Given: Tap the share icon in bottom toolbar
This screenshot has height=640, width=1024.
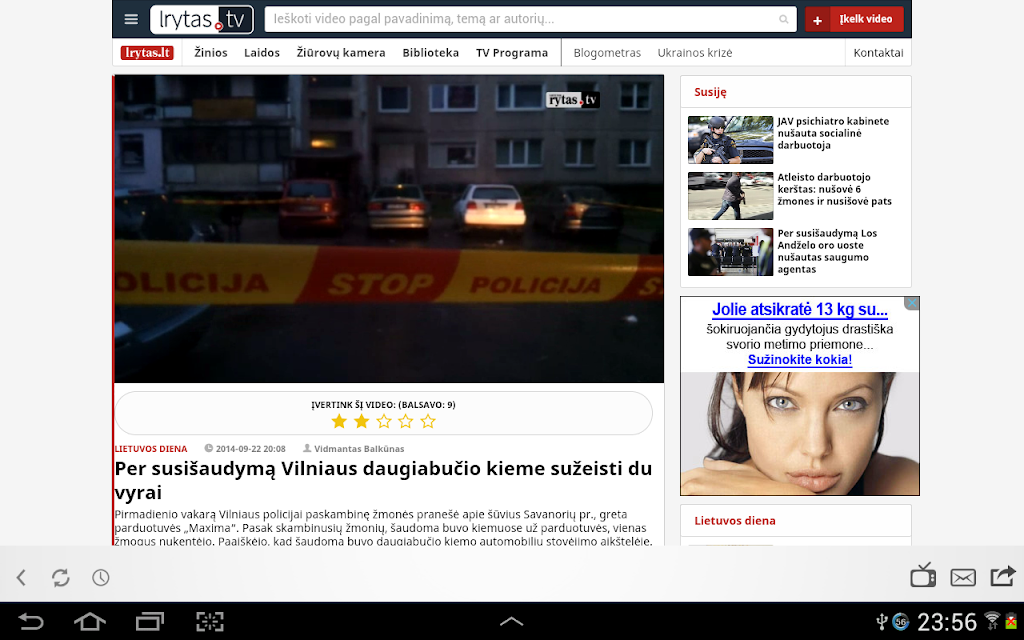Looking at the screenshot, I should tap(1003, 576).
